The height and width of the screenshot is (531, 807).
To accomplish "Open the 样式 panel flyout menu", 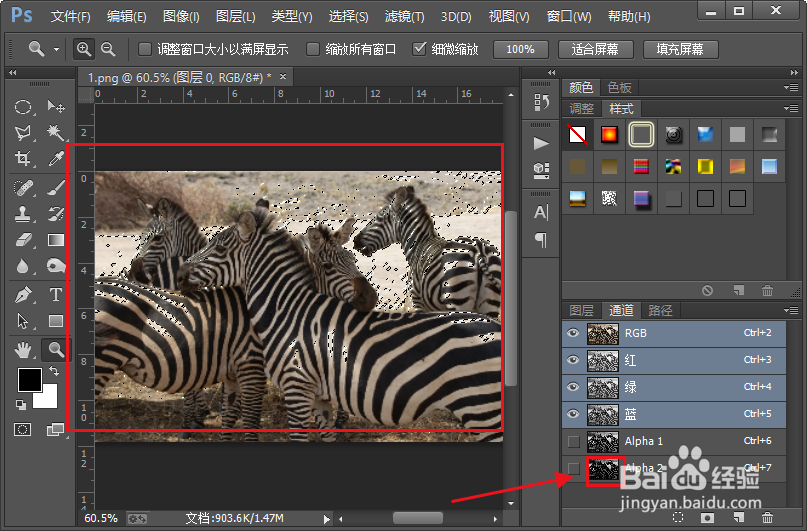I will (x=791, y=109).
